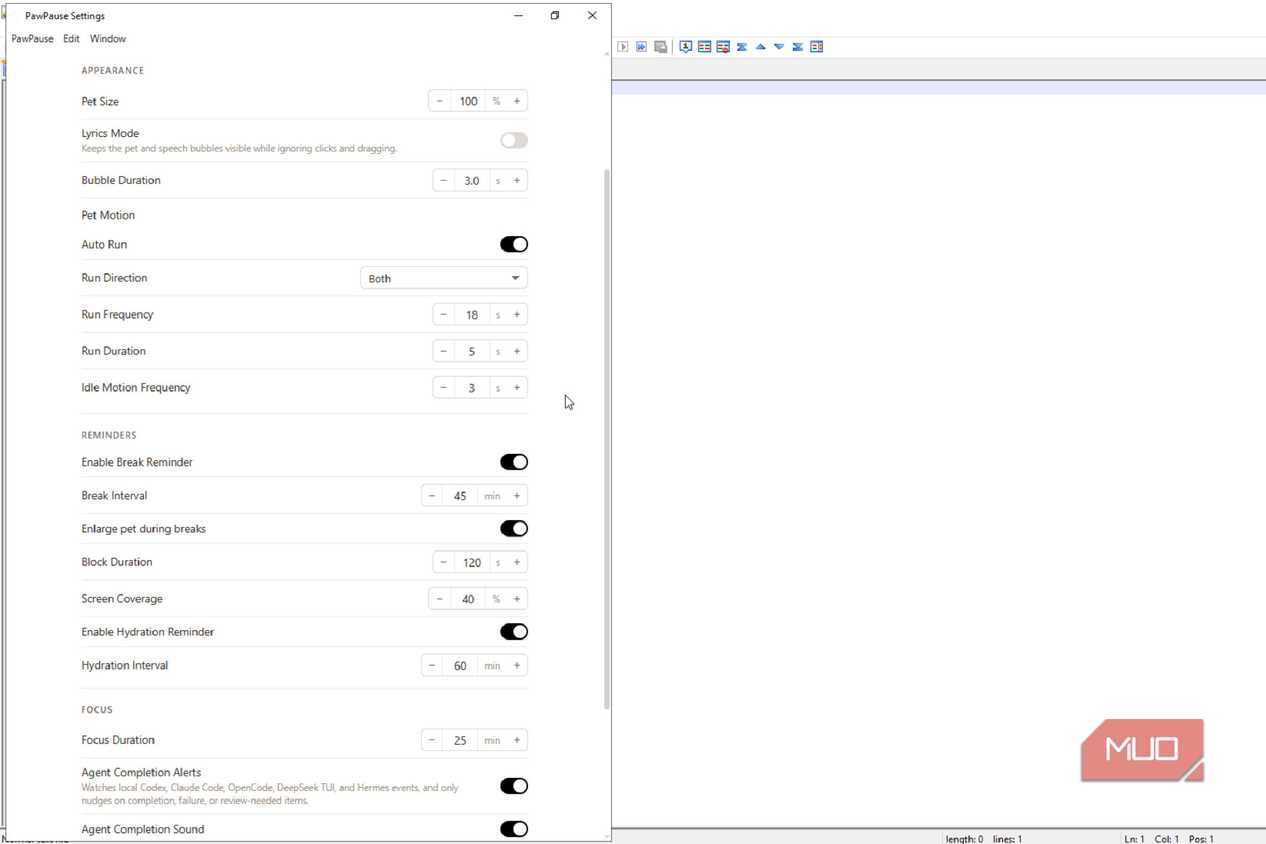Decrease Pet Size with the minus button
1266x844 pixels.
pos(440,101)
